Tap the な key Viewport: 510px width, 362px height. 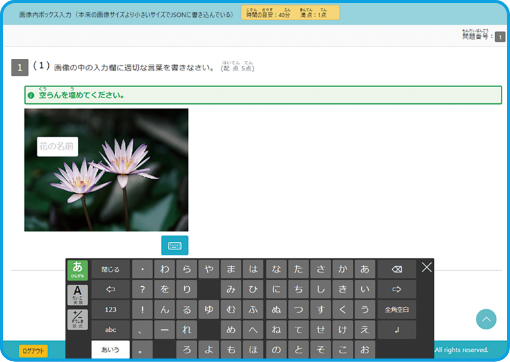276,269
